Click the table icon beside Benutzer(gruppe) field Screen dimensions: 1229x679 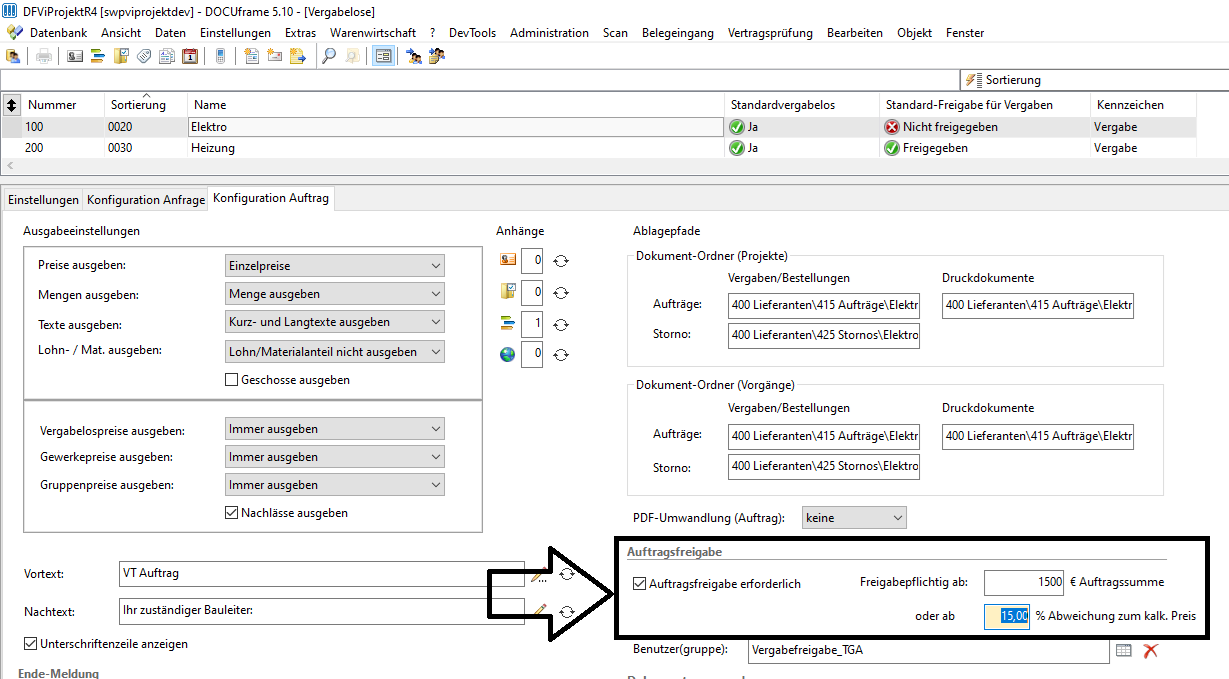click(x=1124, y=650)
